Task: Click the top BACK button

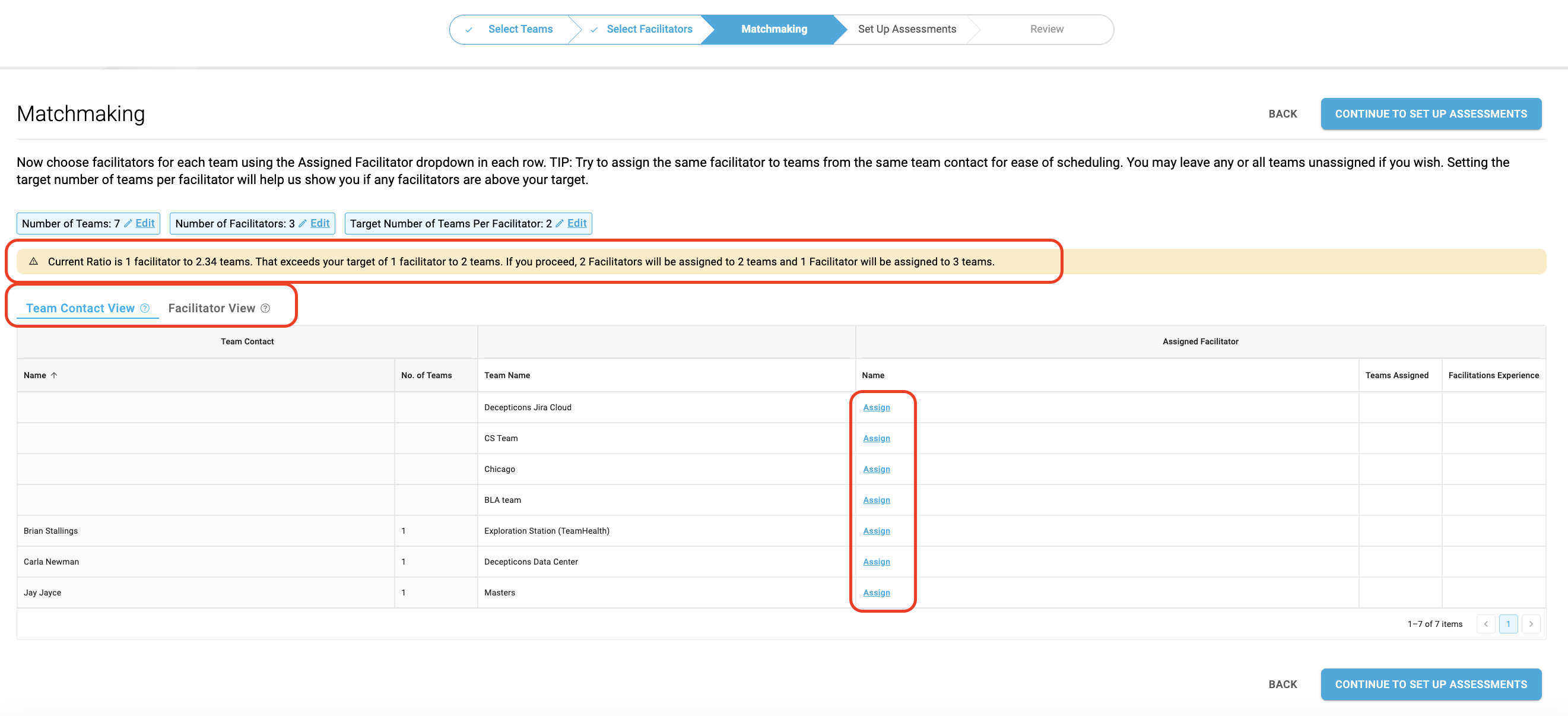Action: point(1283,114)
